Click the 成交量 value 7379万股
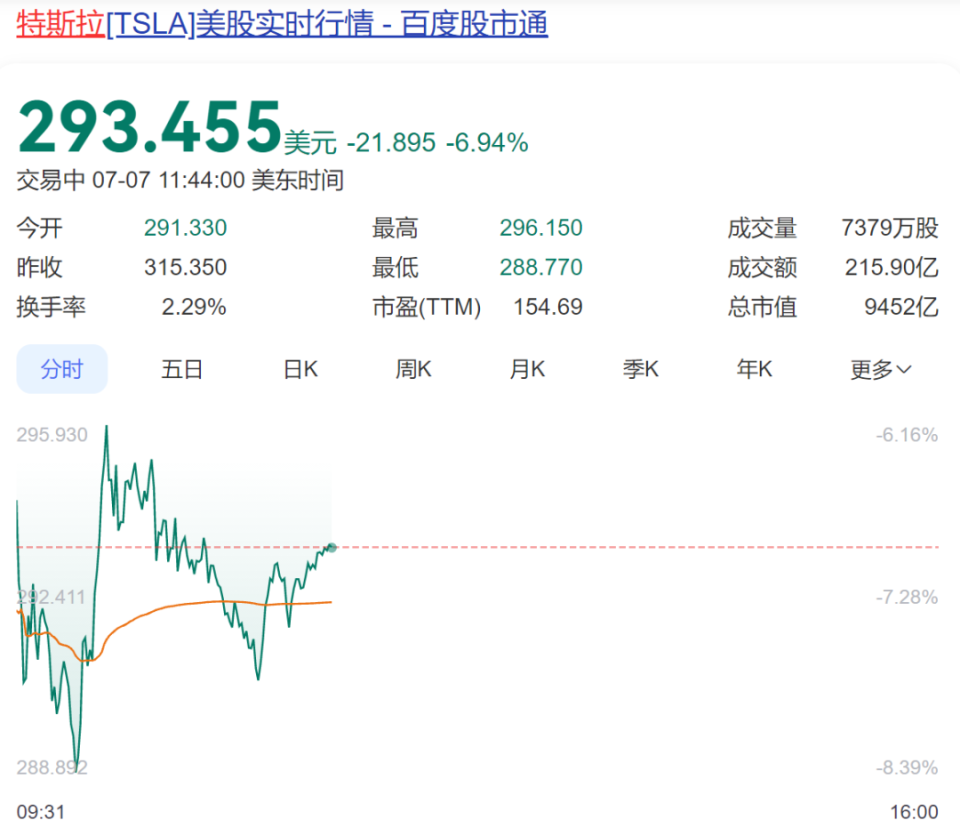960x836 pixels. 890,228
